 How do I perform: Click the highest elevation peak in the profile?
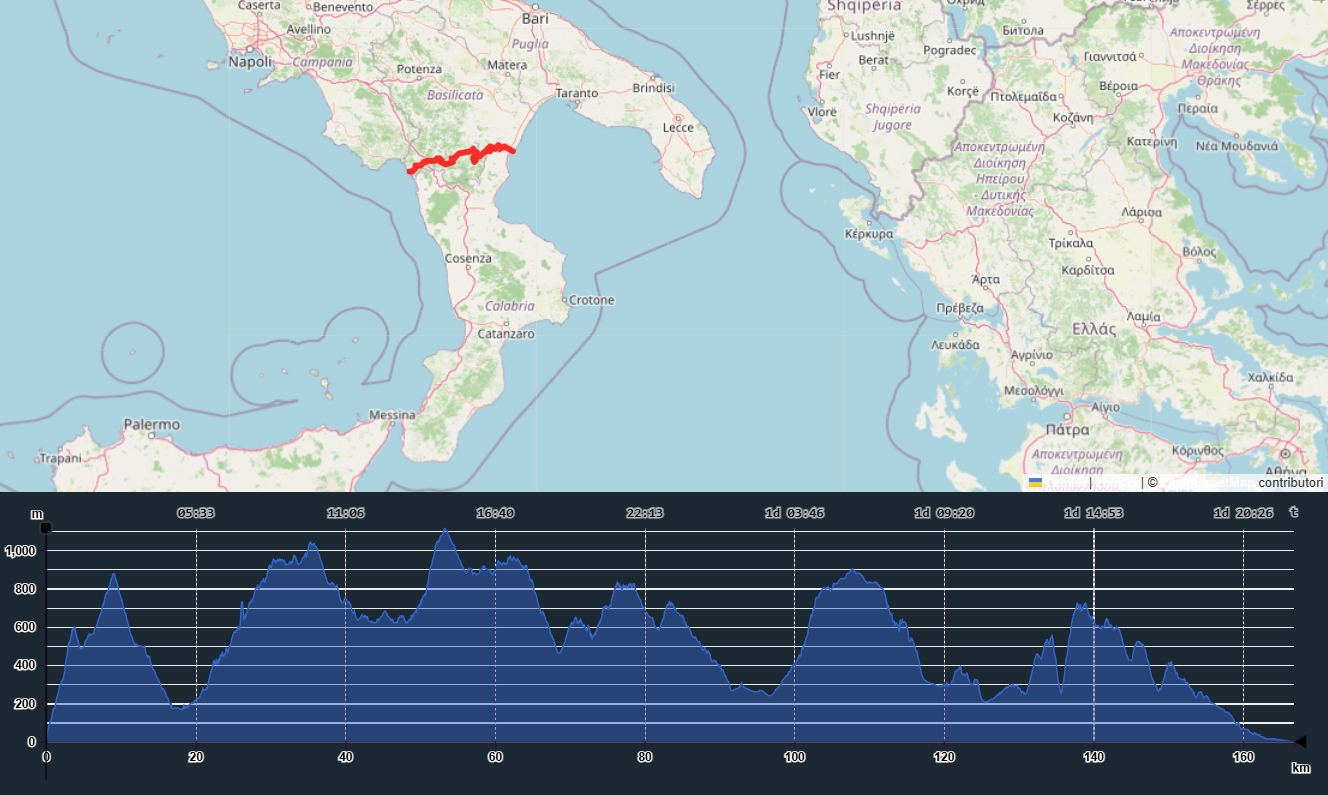coord(445,531)
